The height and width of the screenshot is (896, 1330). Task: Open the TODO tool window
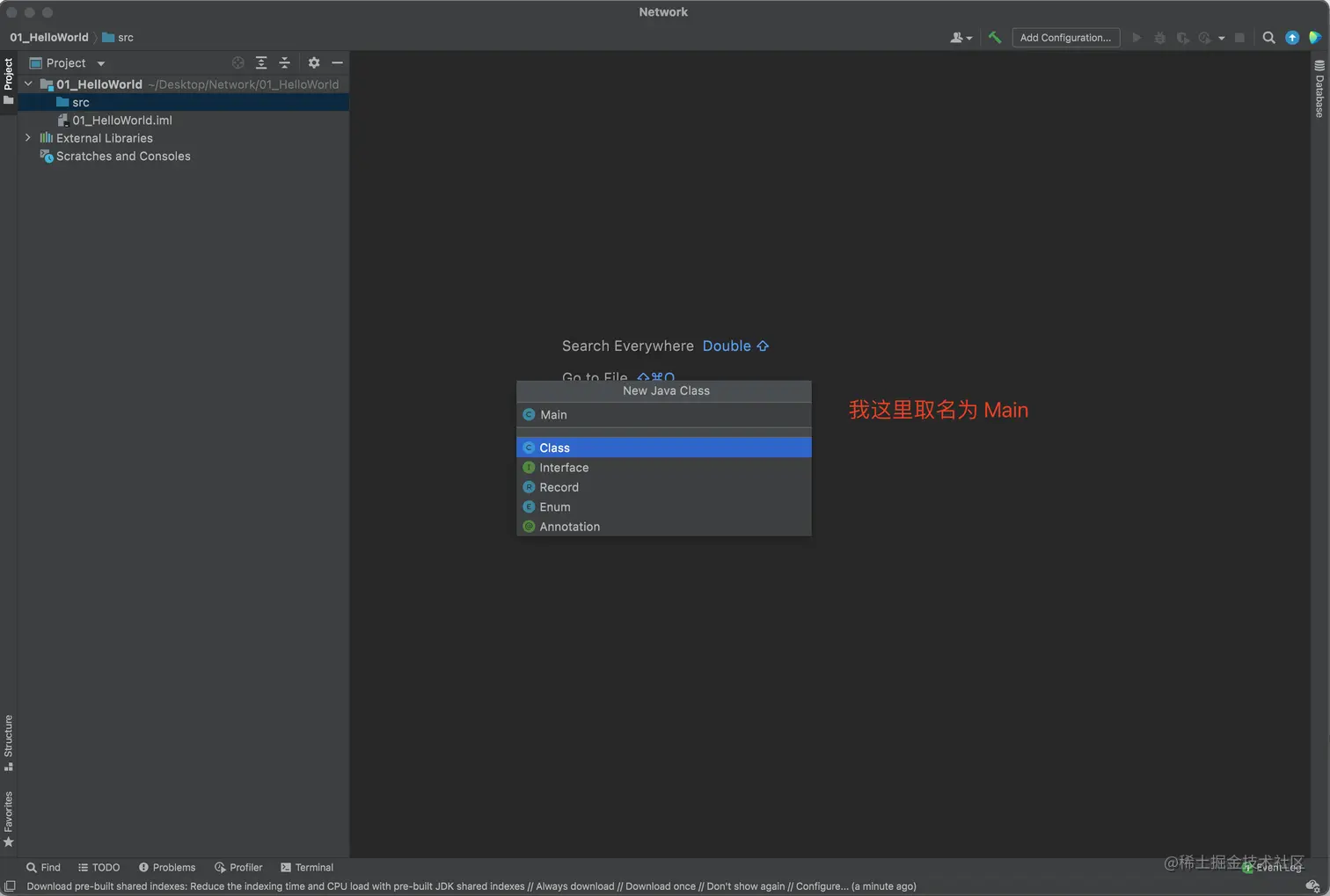[x=99, y=867]
